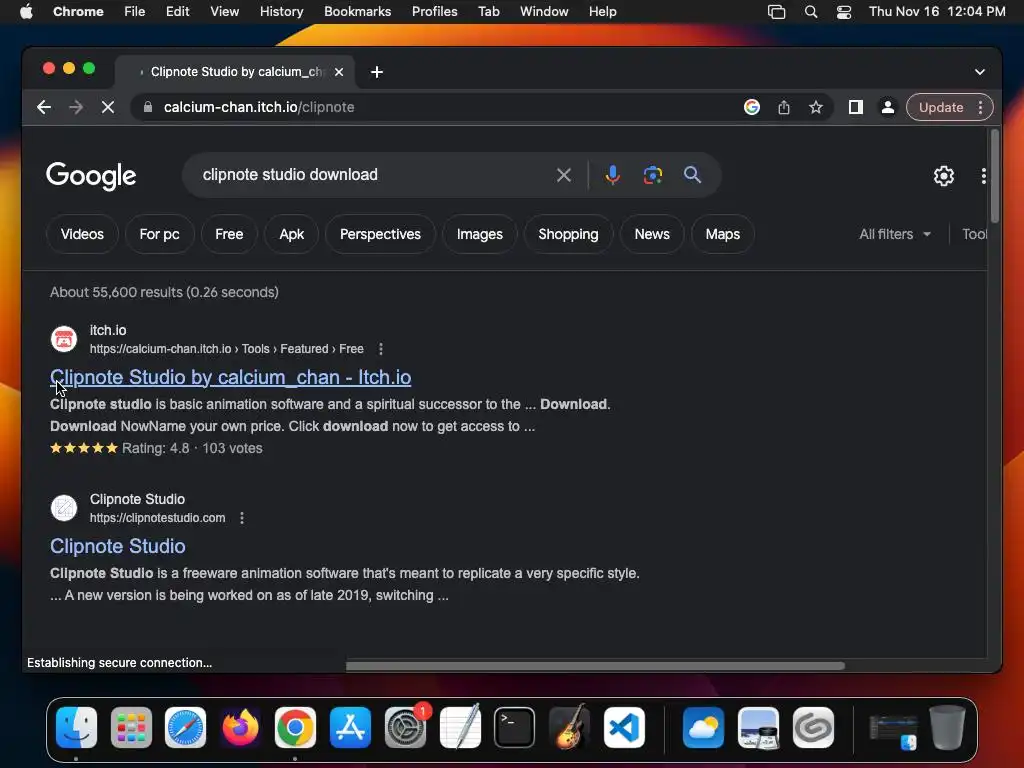Click the horizontal scrollbar

595,666
